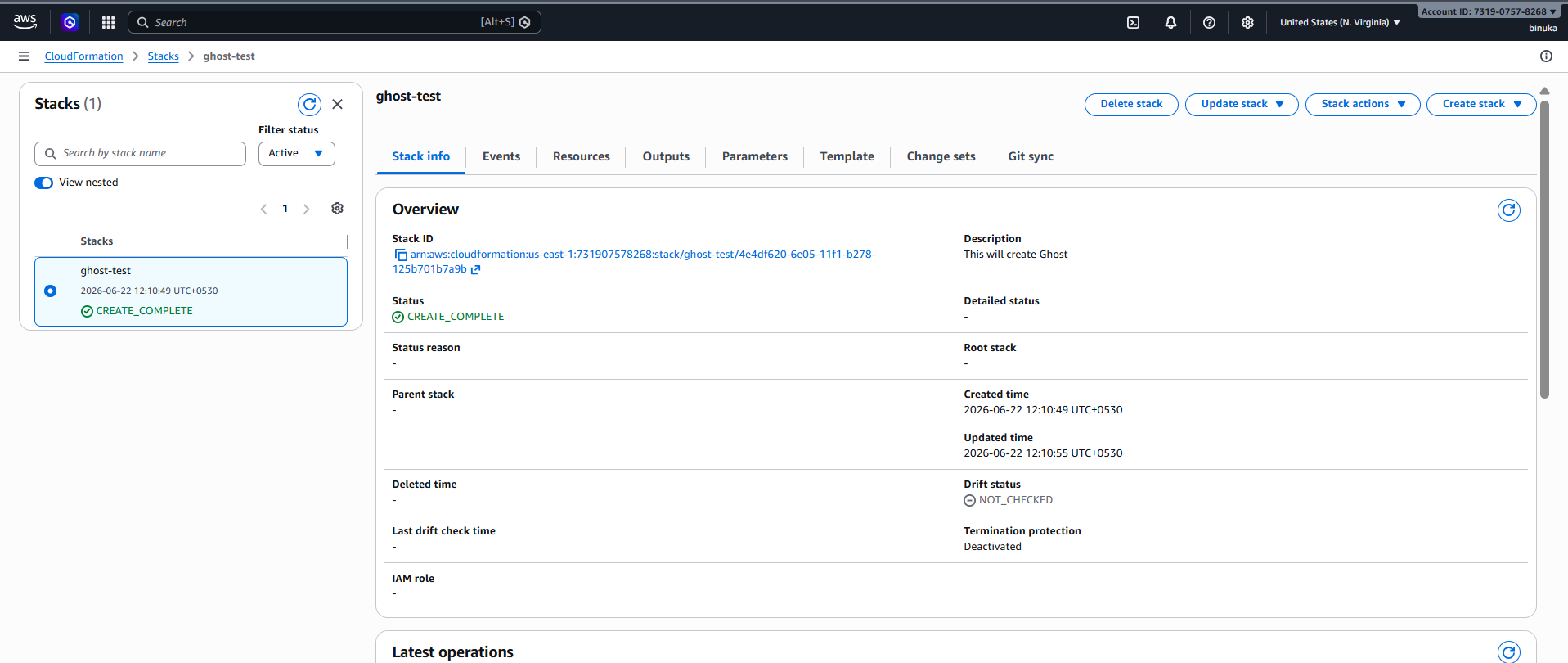Image resolution: width=1568 pixels, height=663 pixels.
Task: Open the Amazon Q assistant icon
Action: (x=70, y=22)
